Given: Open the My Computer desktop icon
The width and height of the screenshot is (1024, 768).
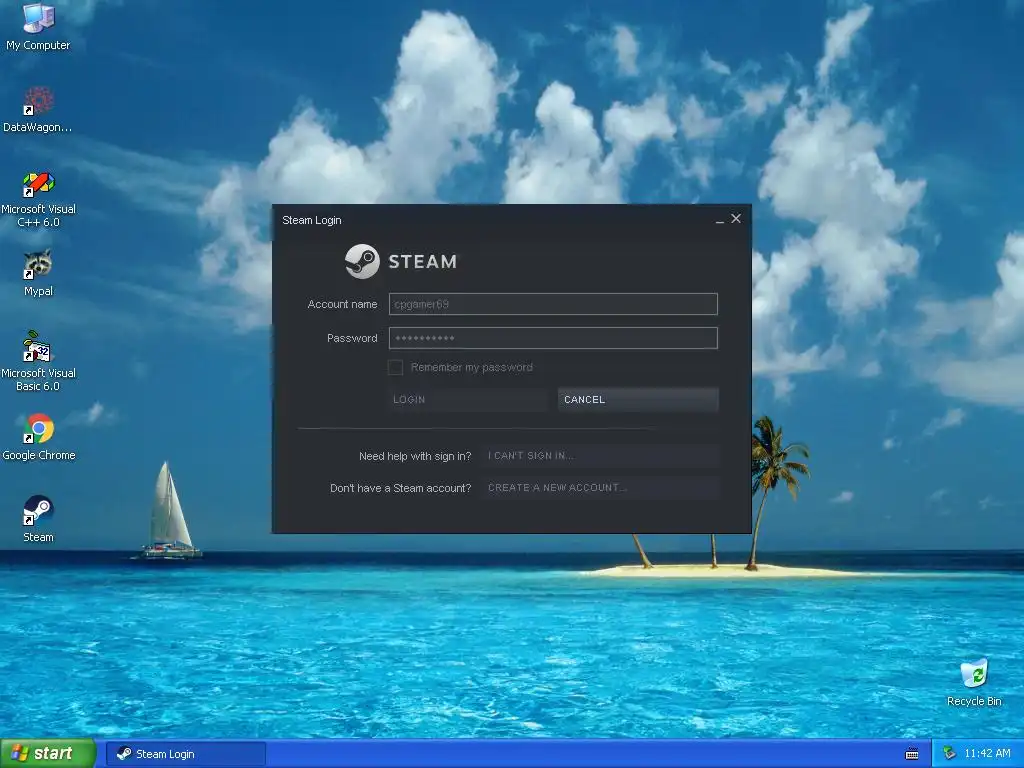Looking at the screenshot, I should coord(38,27).
